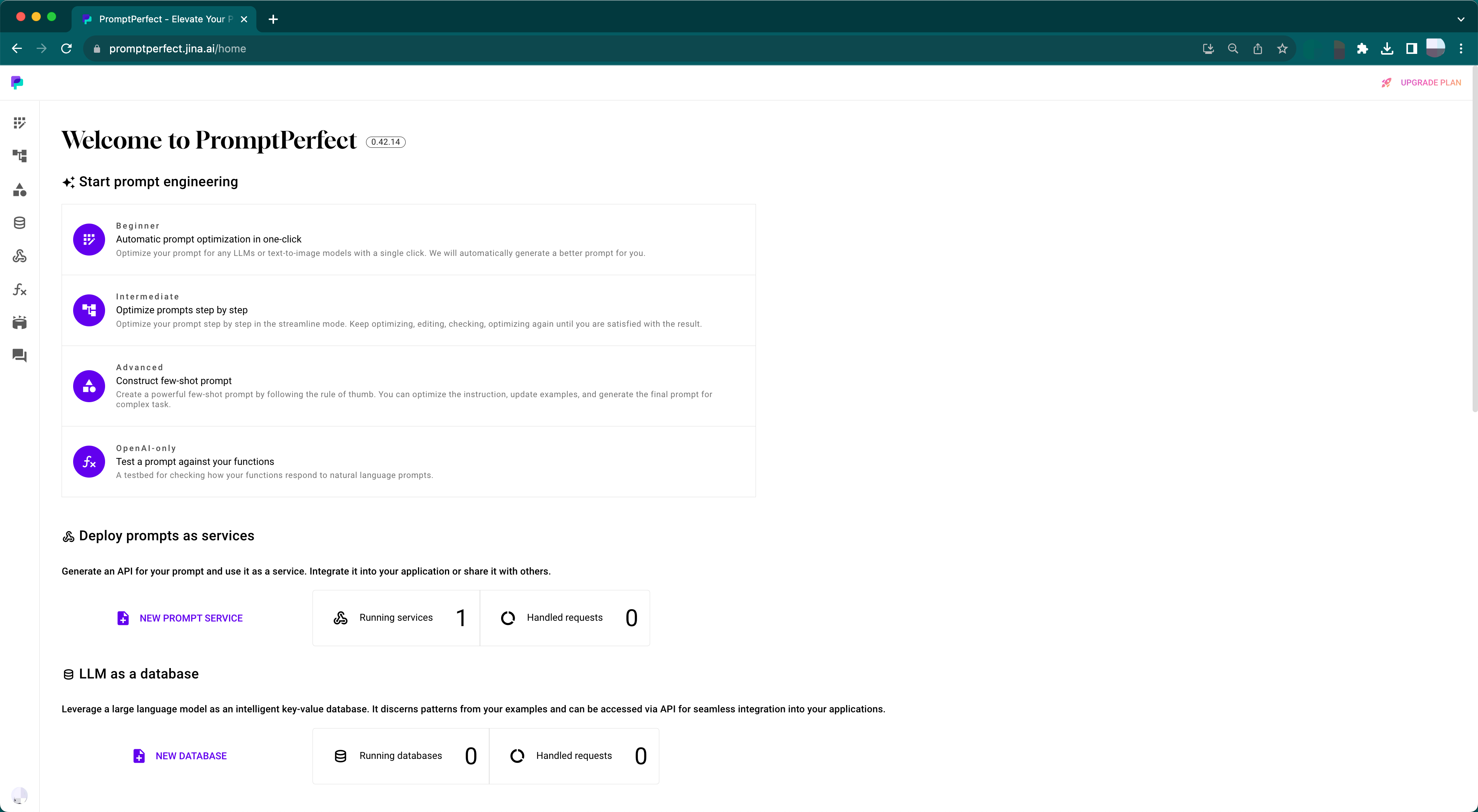Screen dimensions: 1478x812
Task: Open the Intermediate optimize step by step card
Action: [408, 311]
